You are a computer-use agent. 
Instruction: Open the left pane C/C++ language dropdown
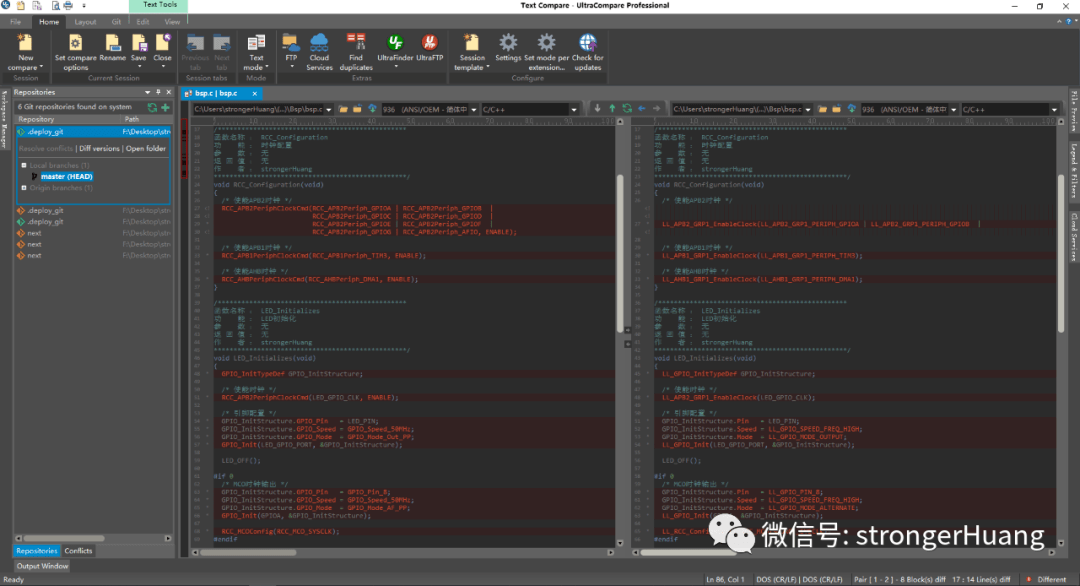click(x=575, y=108)
